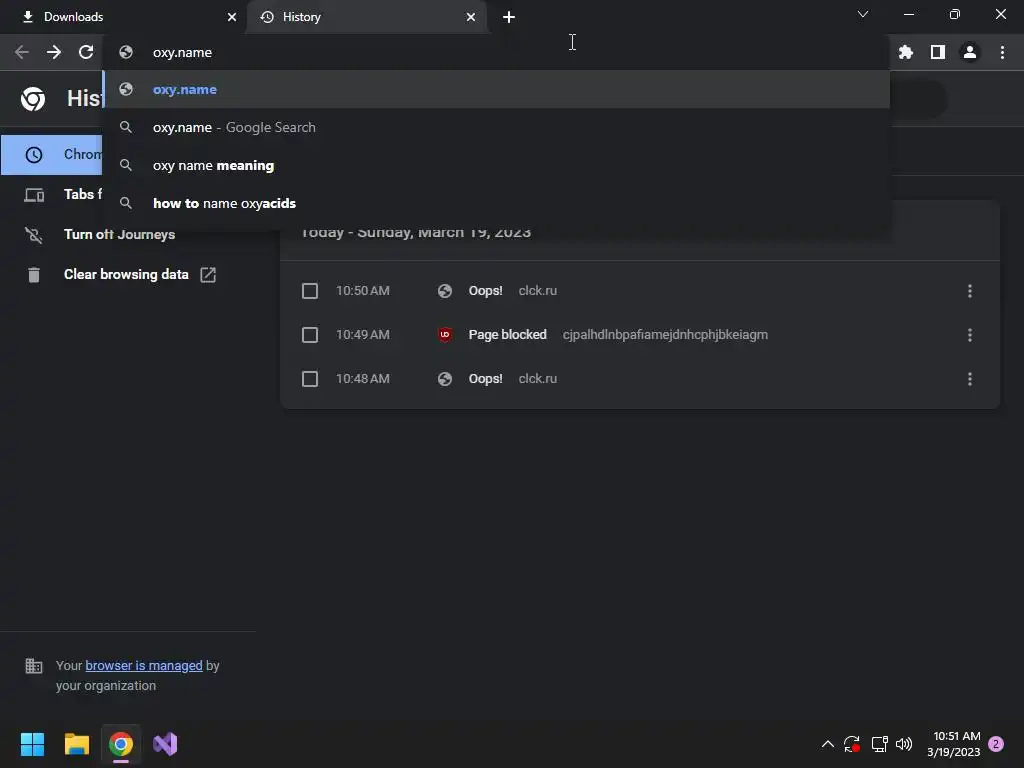Open a new tab with plus button

coord(509,17)
